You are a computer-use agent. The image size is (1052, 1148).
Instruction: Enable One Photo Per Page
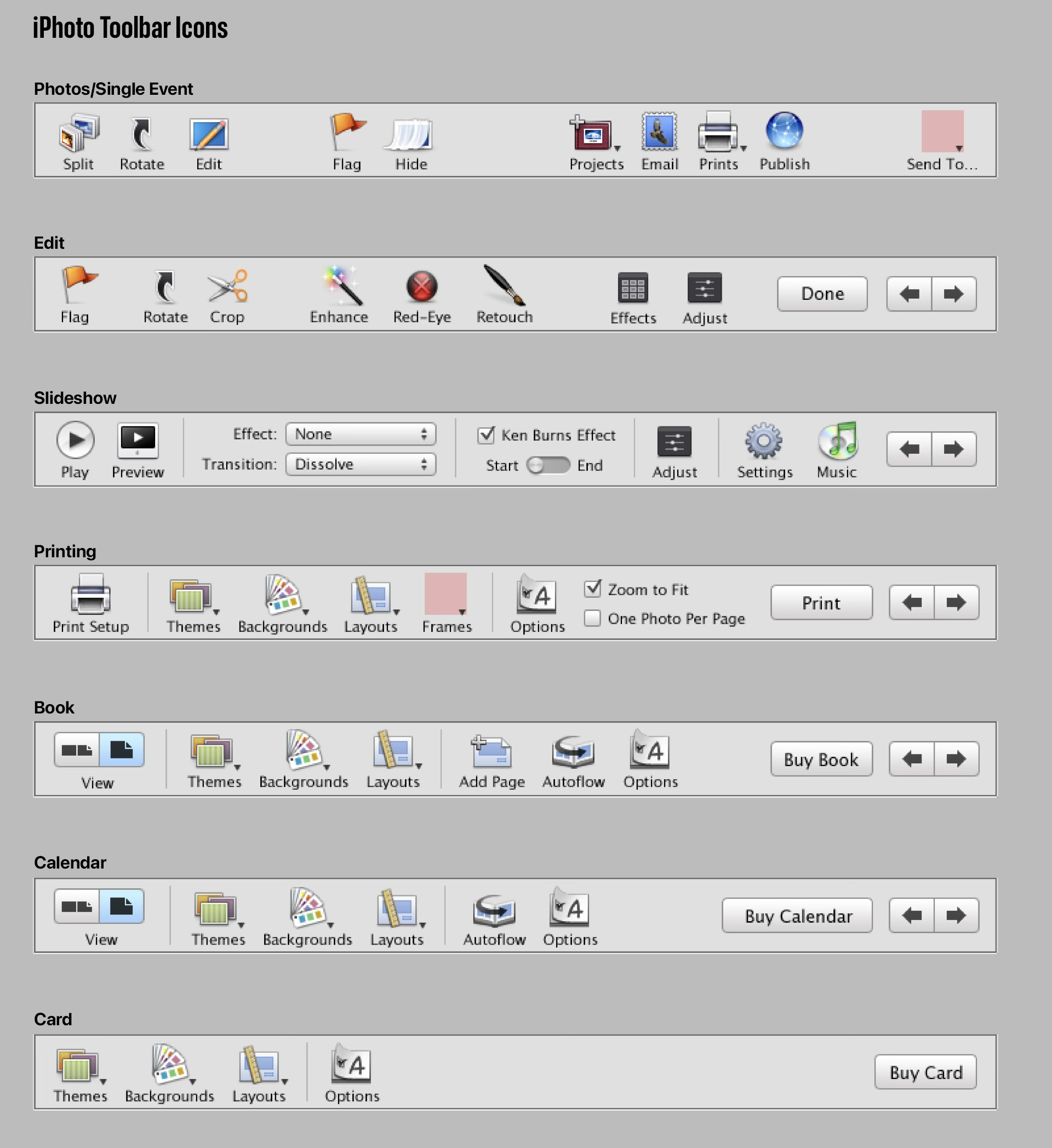593,618
